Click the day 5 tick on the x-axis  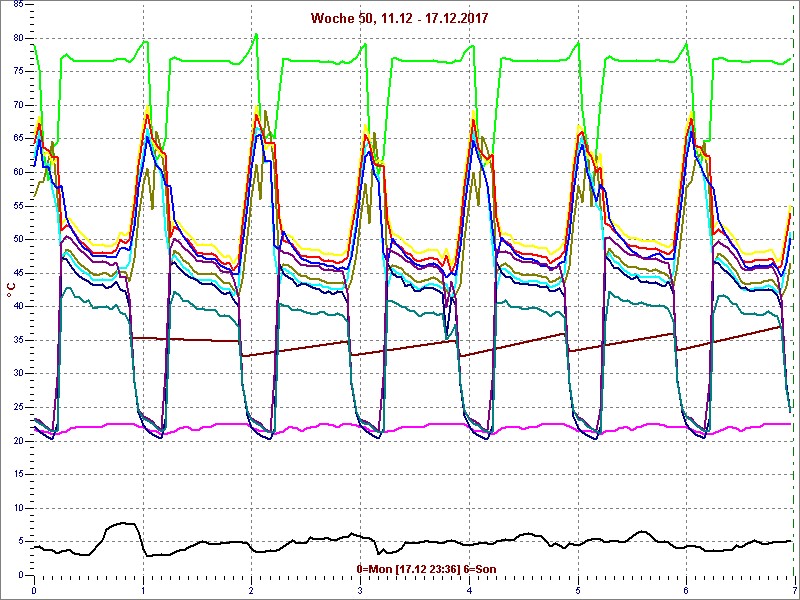point(577,591)
